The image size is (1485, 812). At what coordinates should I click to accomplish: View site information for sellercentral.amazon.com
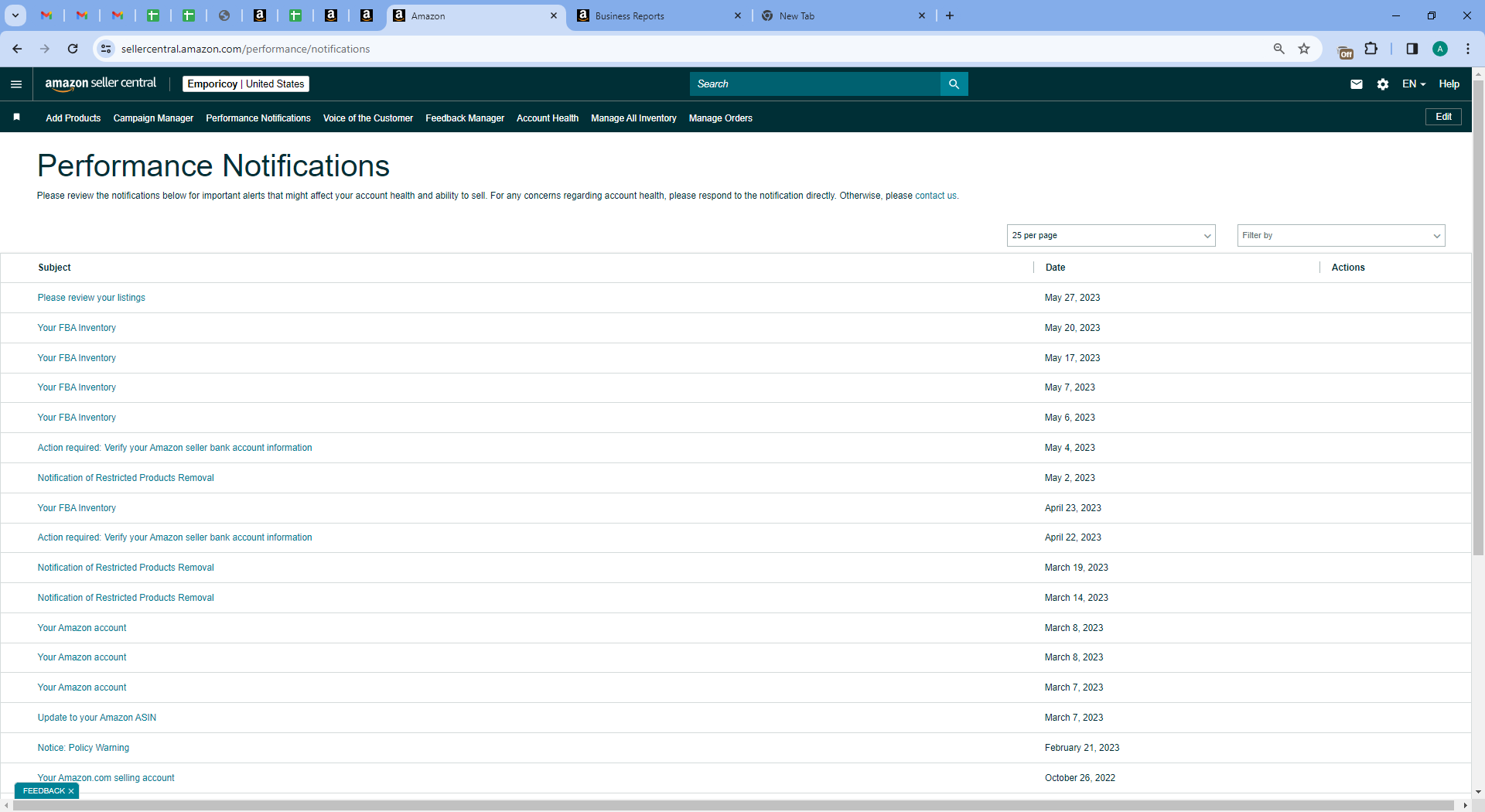(106, 49)
